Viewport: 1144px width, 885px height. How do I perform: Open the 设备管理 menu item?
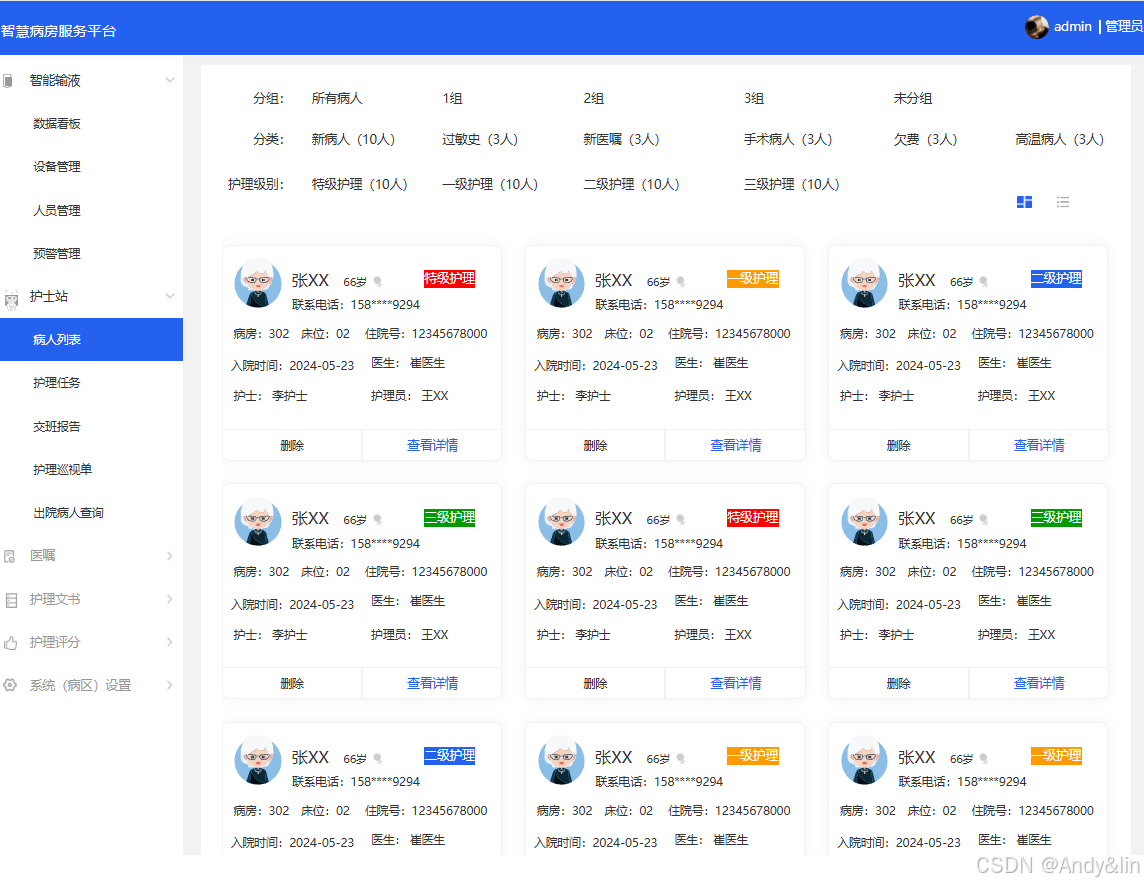(57, 166)
